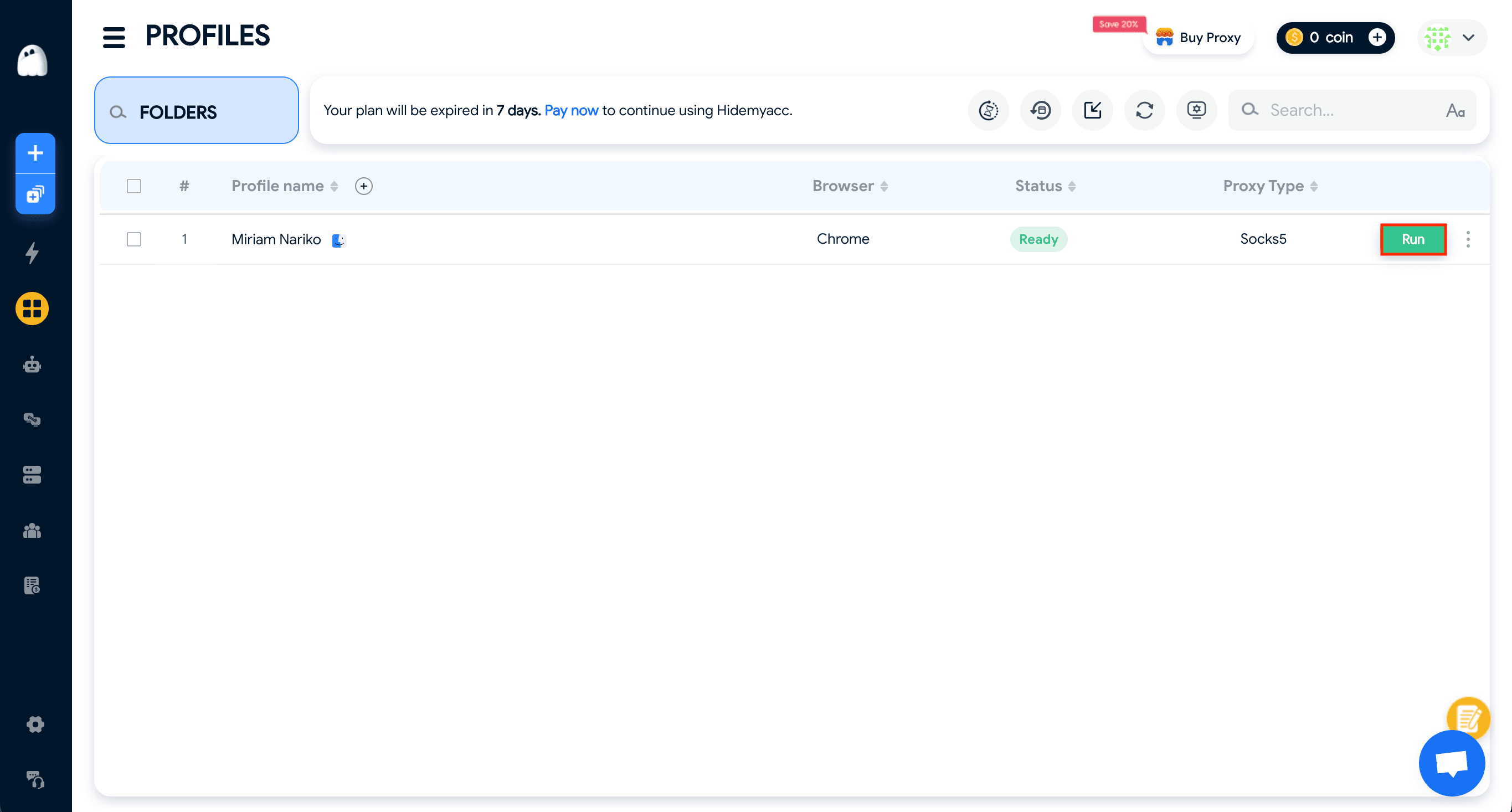The image size is (1512, 812).
Task: Open the Automation robot section
Action: coord(31,364)
